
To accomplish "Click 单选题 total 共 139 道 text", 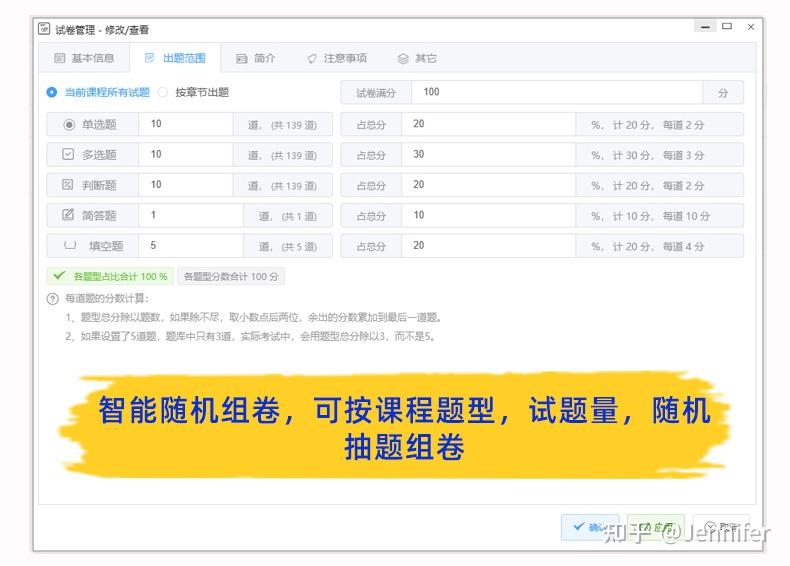I will [x=294, y=125].
